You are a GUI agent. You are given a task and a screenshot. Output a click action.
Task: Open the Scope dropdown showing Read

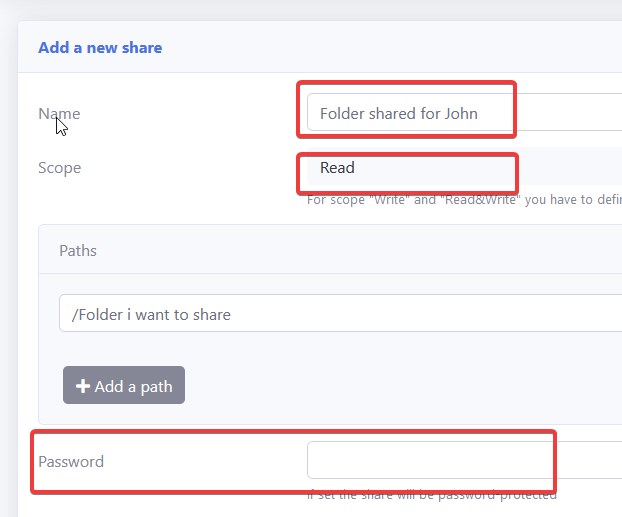click(x=460, y=168)
